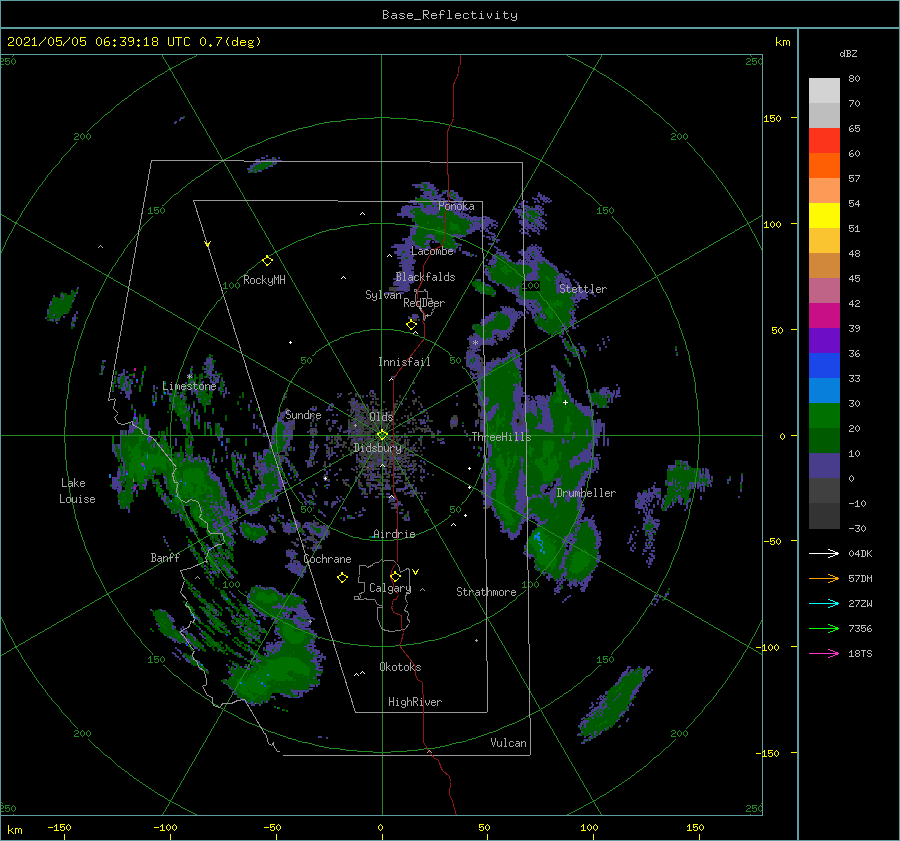Click the Banff label

[165, 558]
